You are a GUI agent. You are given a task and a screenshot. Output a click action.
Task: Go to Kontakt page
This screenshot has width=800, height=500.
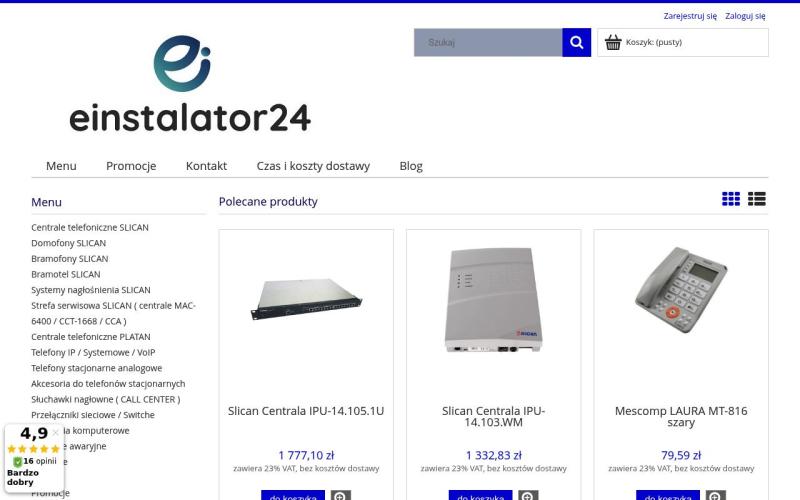tap(206, 166)
